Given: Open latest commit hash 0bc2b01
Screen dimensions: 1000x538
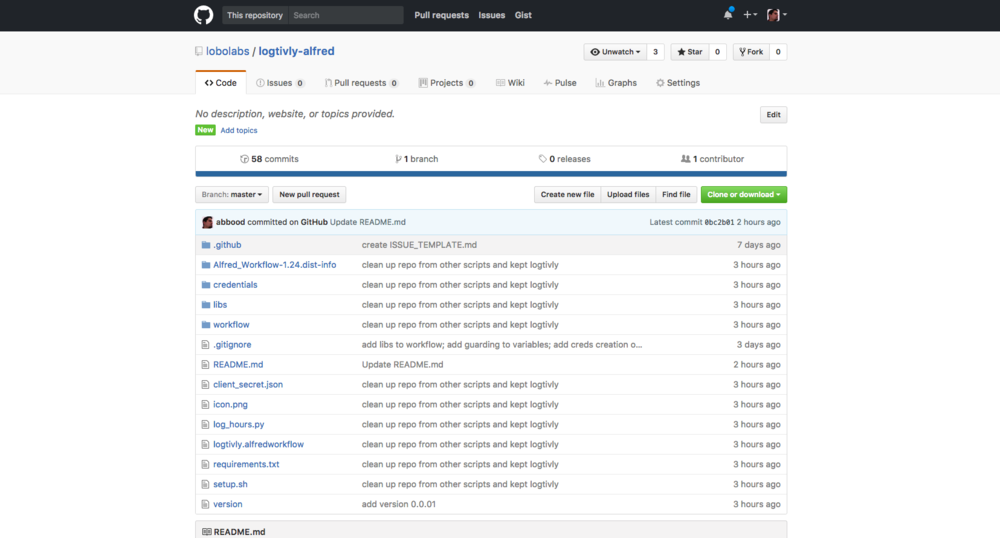Looking at the screenshot, I should pyautogui.click(x=719, y=222).
